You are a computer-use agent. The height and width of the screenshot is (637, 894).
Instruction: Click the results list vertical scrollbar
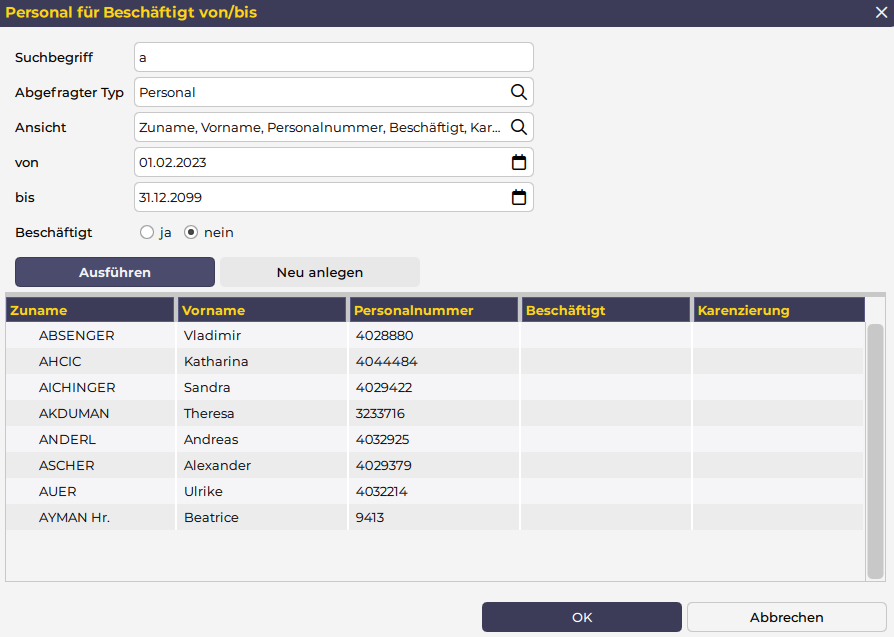[x=875, y=450]
